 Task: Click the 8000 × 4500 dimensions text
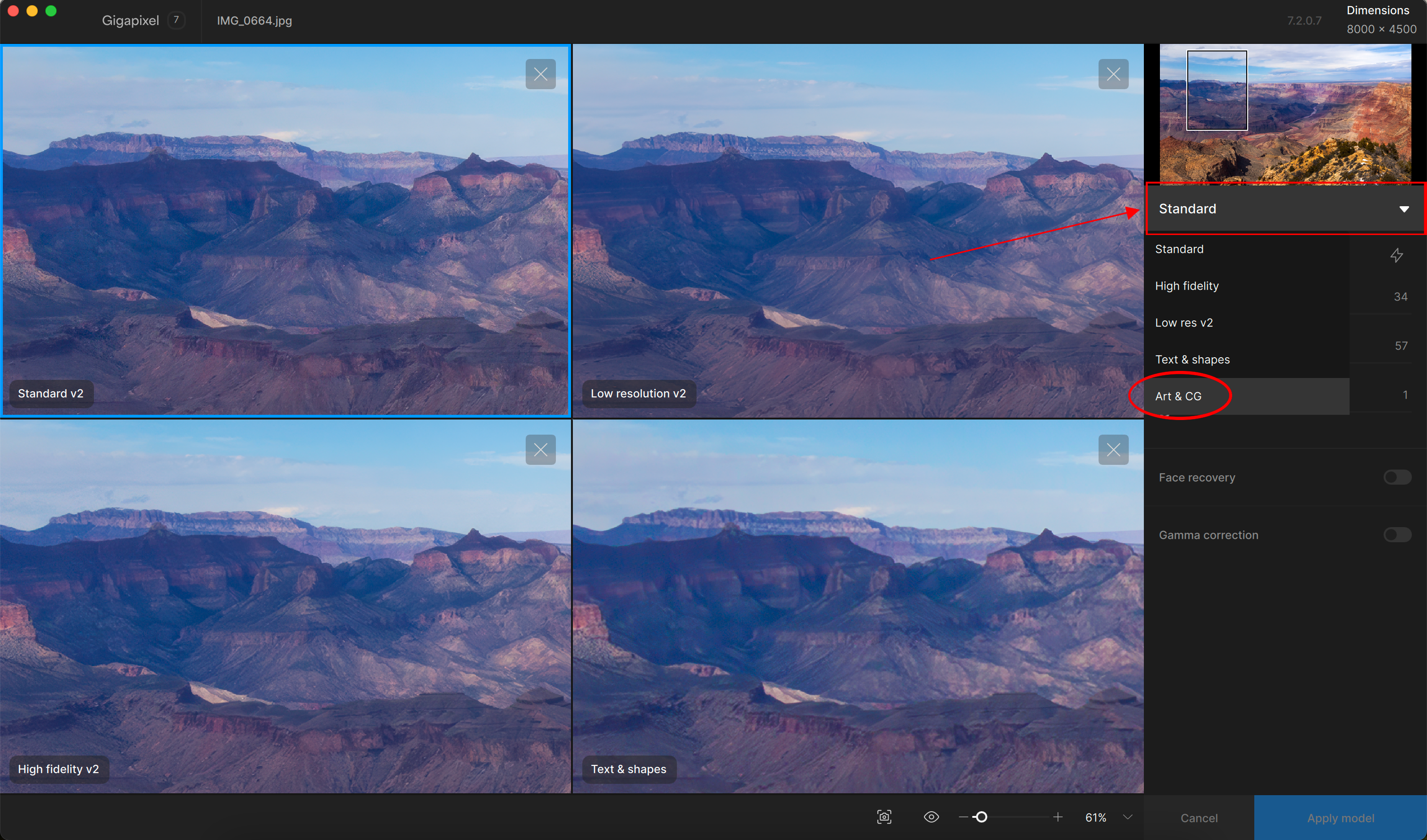[x=1381, y=29]
